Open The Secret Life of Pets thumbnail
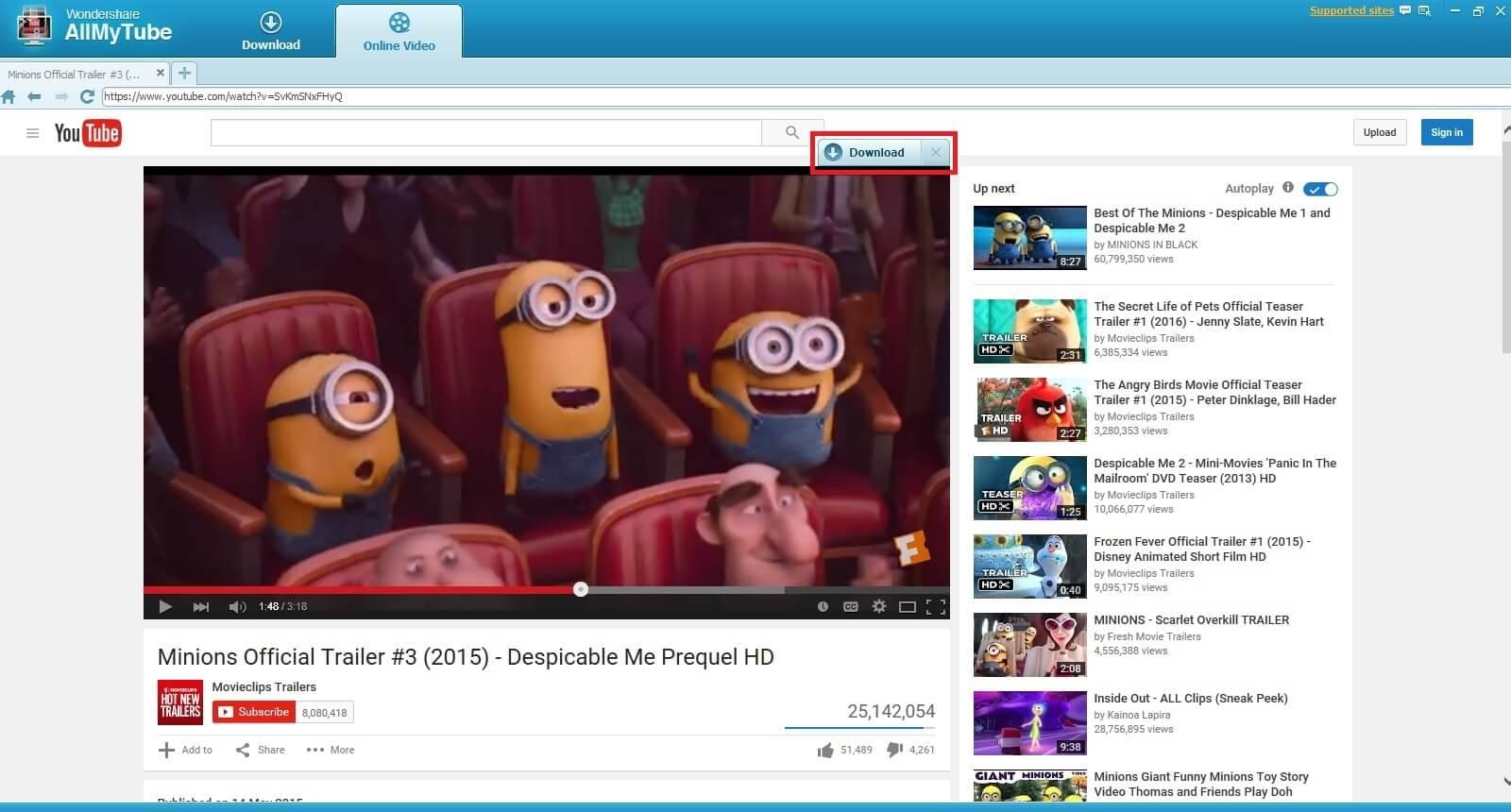 click(x=1030, y=331)
